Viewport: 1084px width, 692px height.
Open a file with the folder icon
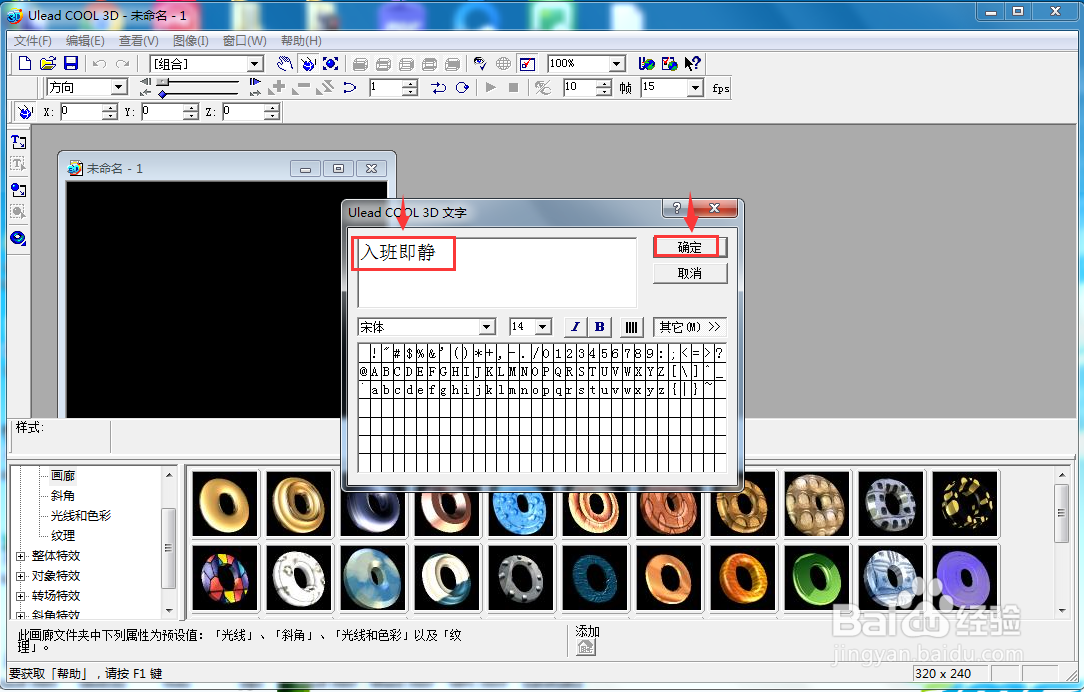click(48, 64)
